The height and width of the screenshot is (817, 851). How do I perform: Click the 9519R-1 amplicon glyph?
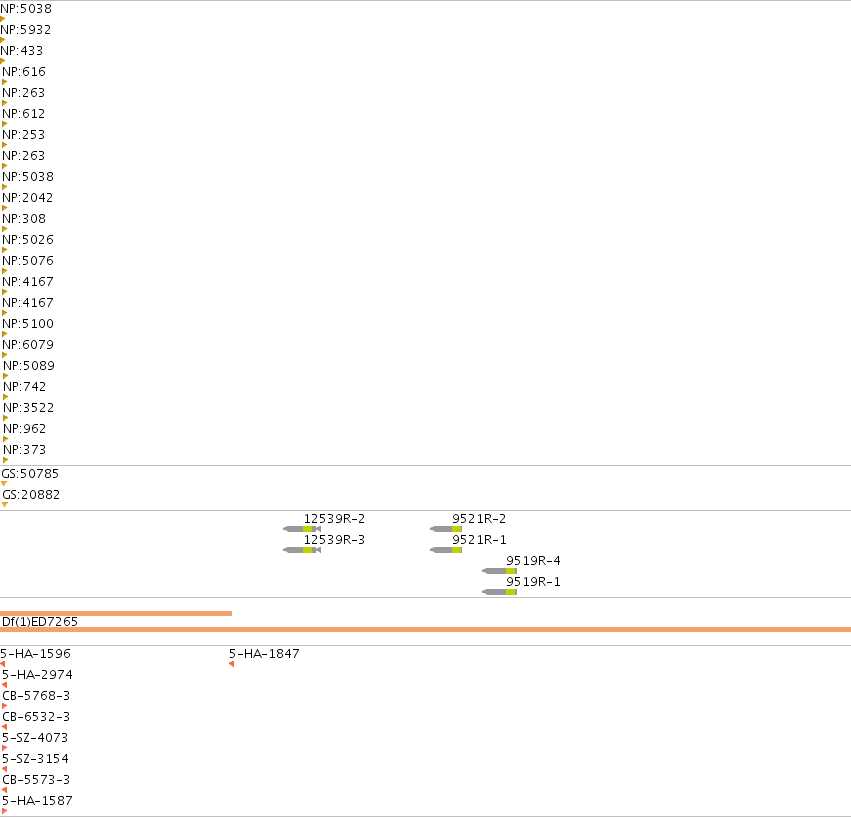click(x=499, y=592)
